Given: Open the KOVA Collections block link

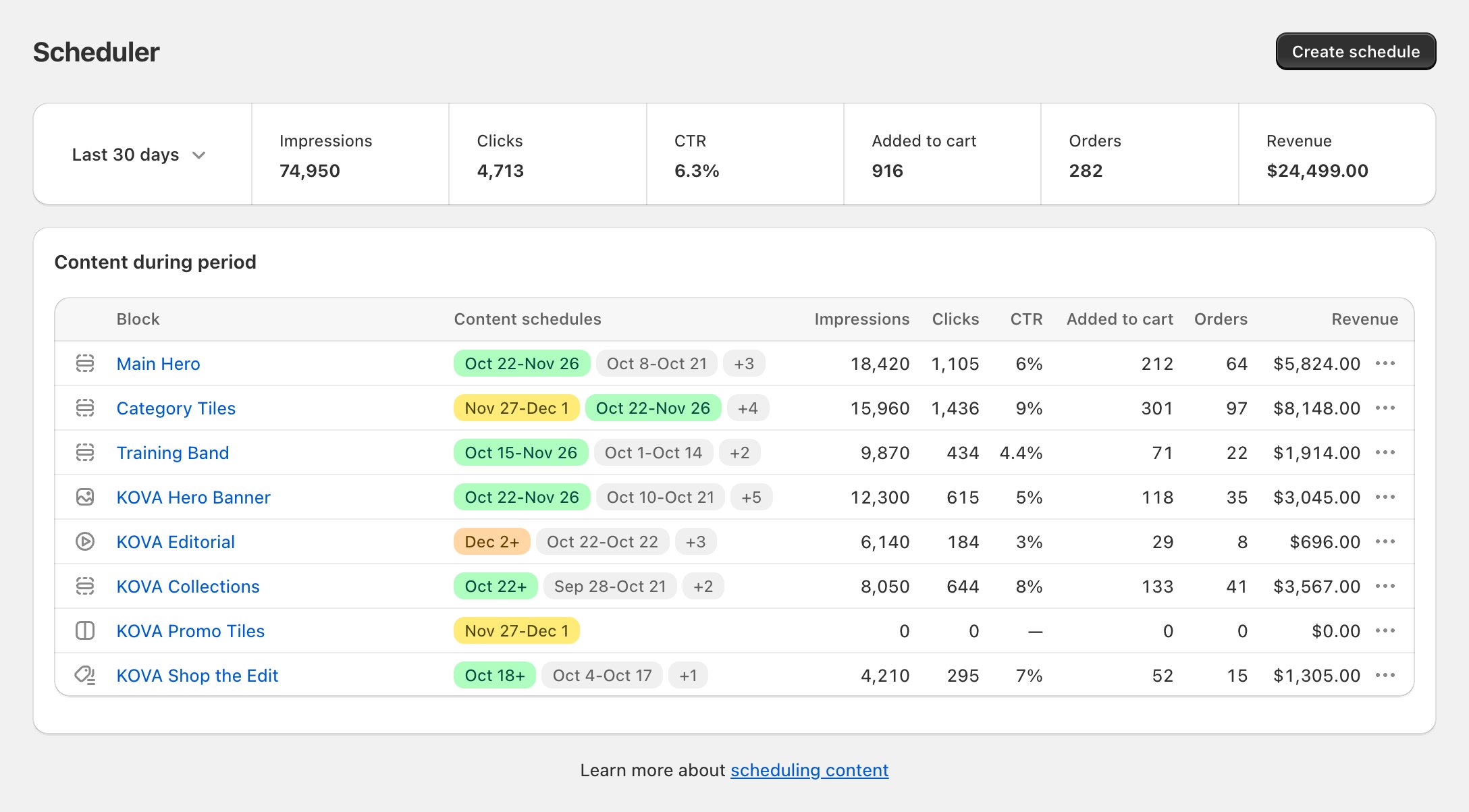Looking at the screenshot, I should (188, 587).
